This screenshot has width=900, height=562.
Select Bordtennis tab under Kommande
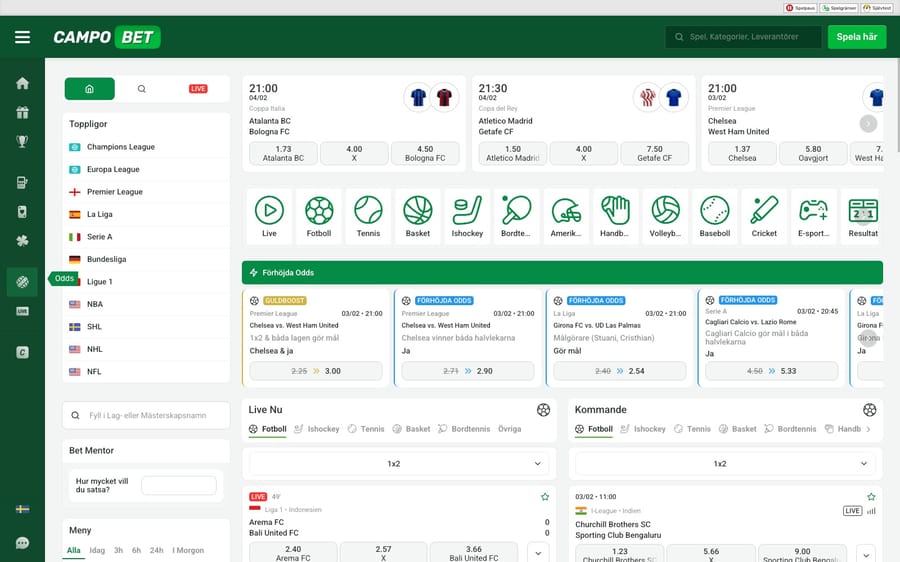pyautogui.click(x=790, y=429)
